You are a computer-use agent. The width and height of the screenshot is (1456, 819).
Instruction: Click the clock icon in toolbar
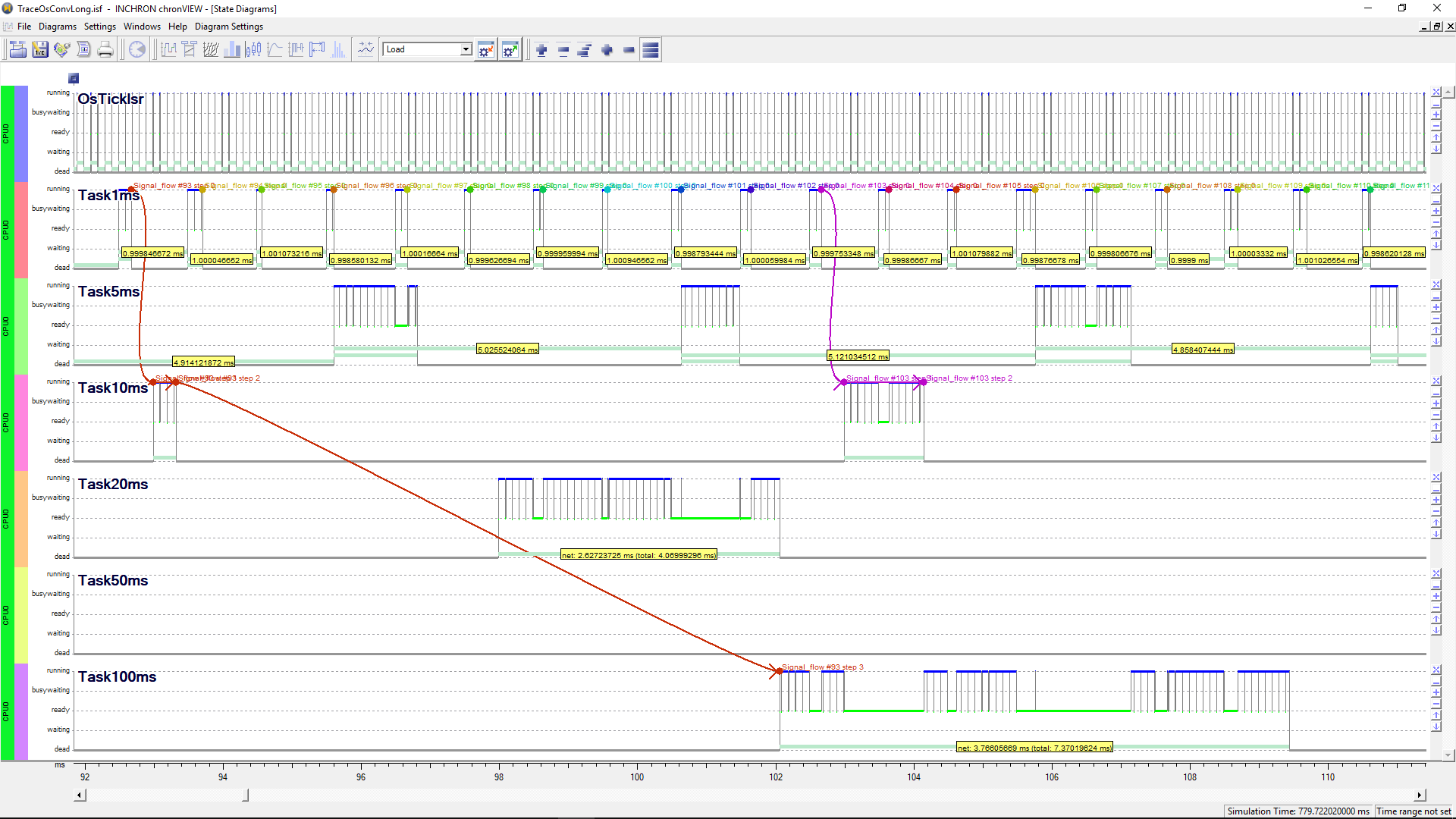[x=136, y=50]
